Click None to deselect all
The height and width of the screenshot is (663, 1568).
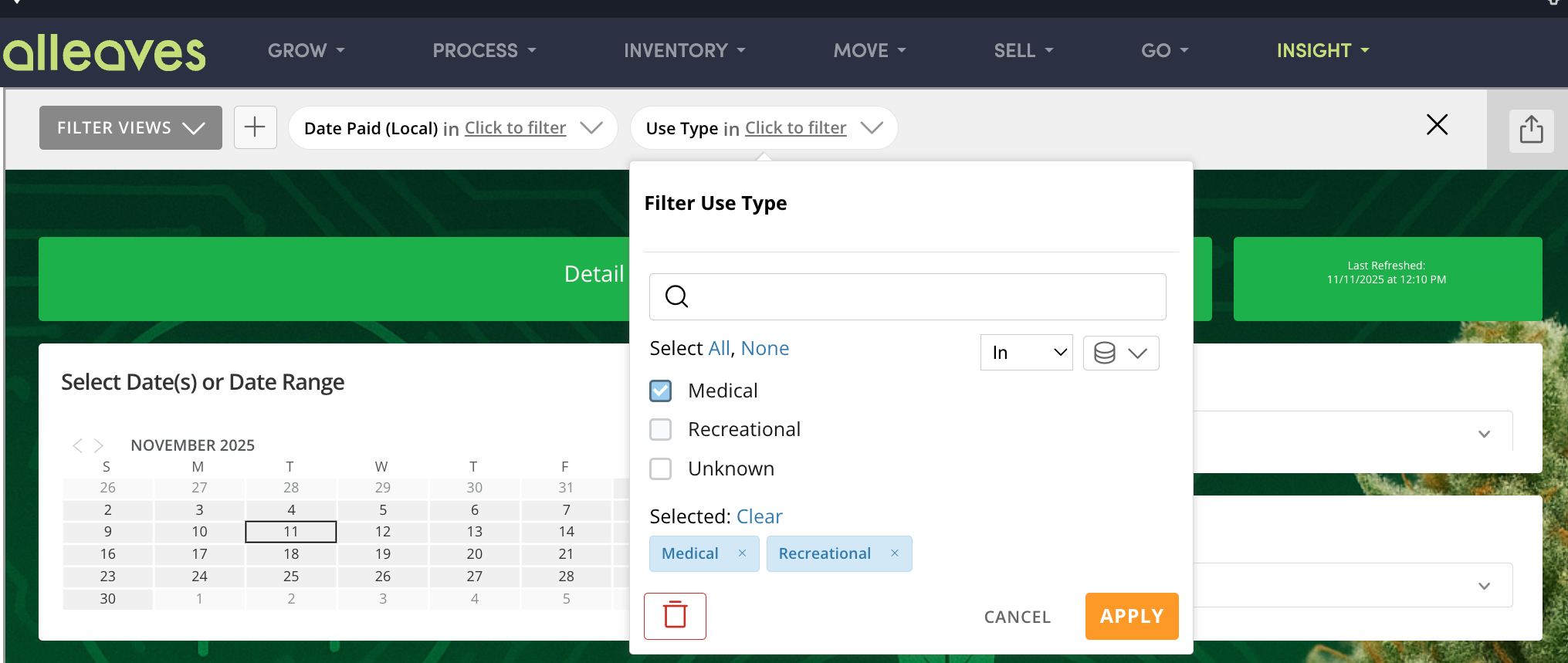coord(765,348)
